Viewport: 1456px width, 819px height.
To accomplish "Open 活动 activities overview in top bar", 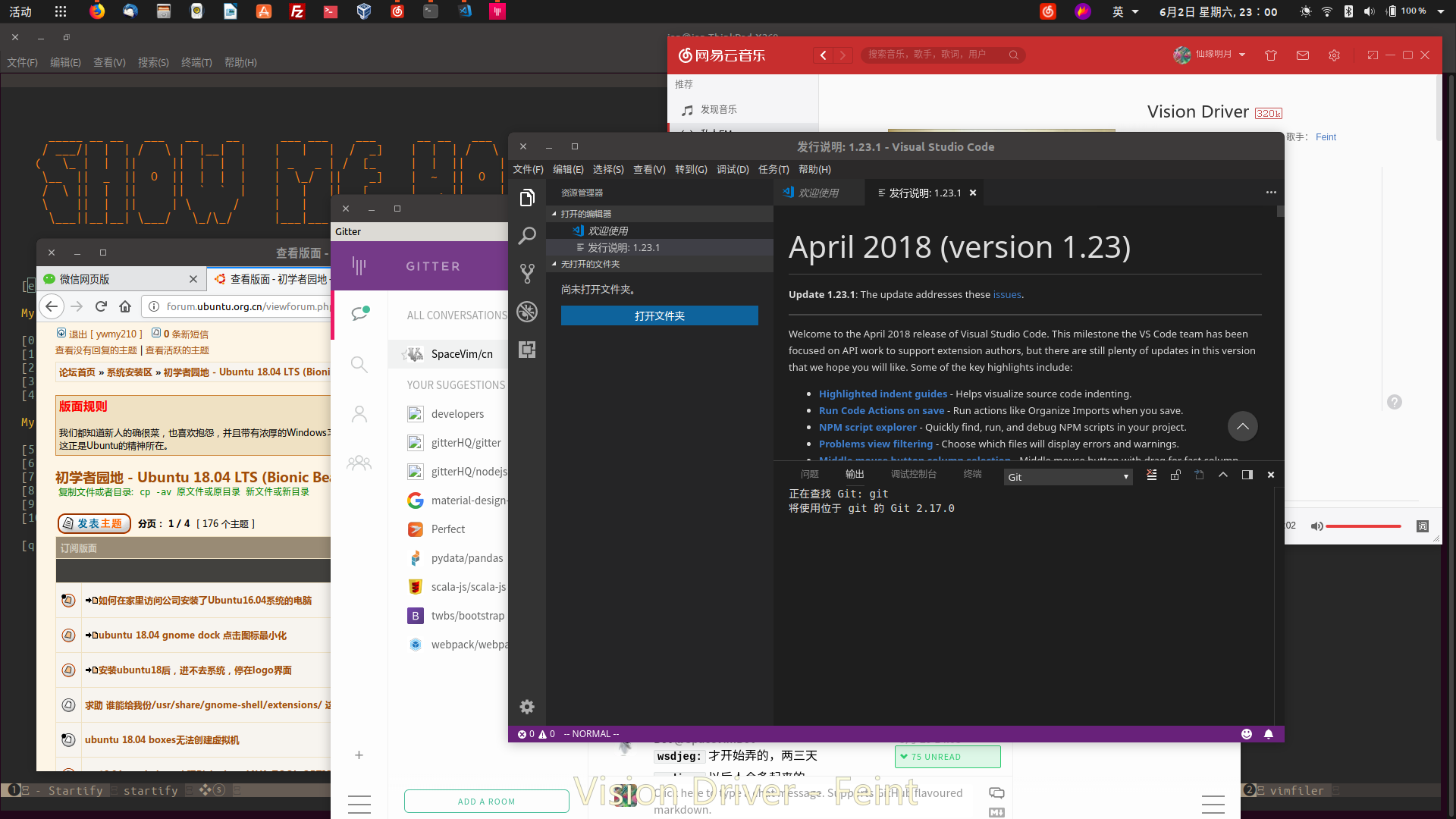I will click(20, 11).
